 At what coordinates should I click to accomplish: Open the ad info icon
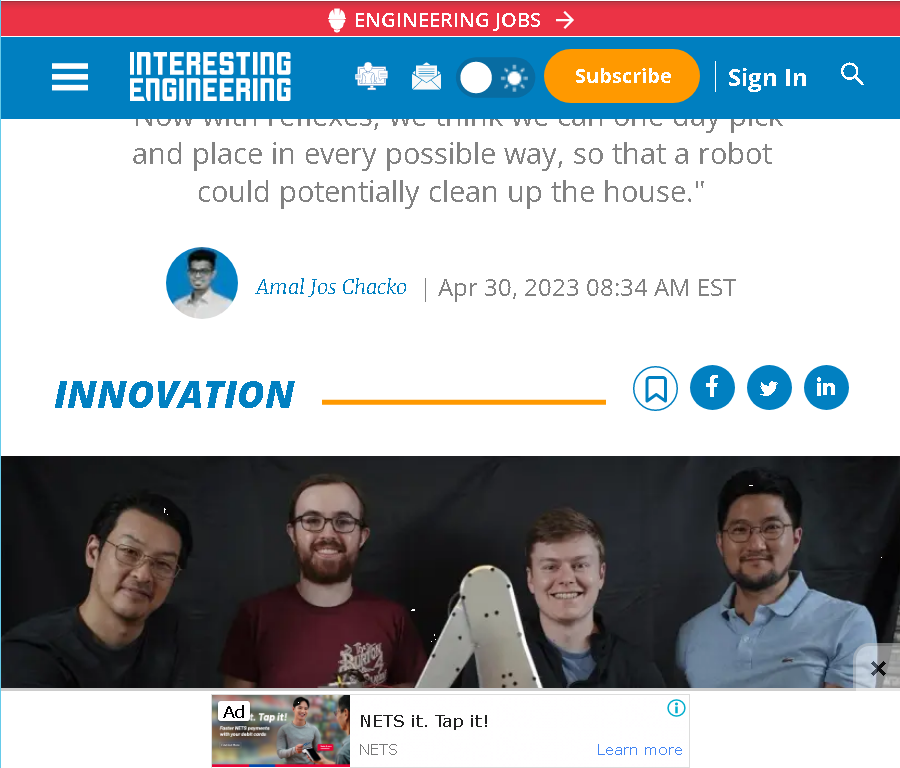pos(676,708)
